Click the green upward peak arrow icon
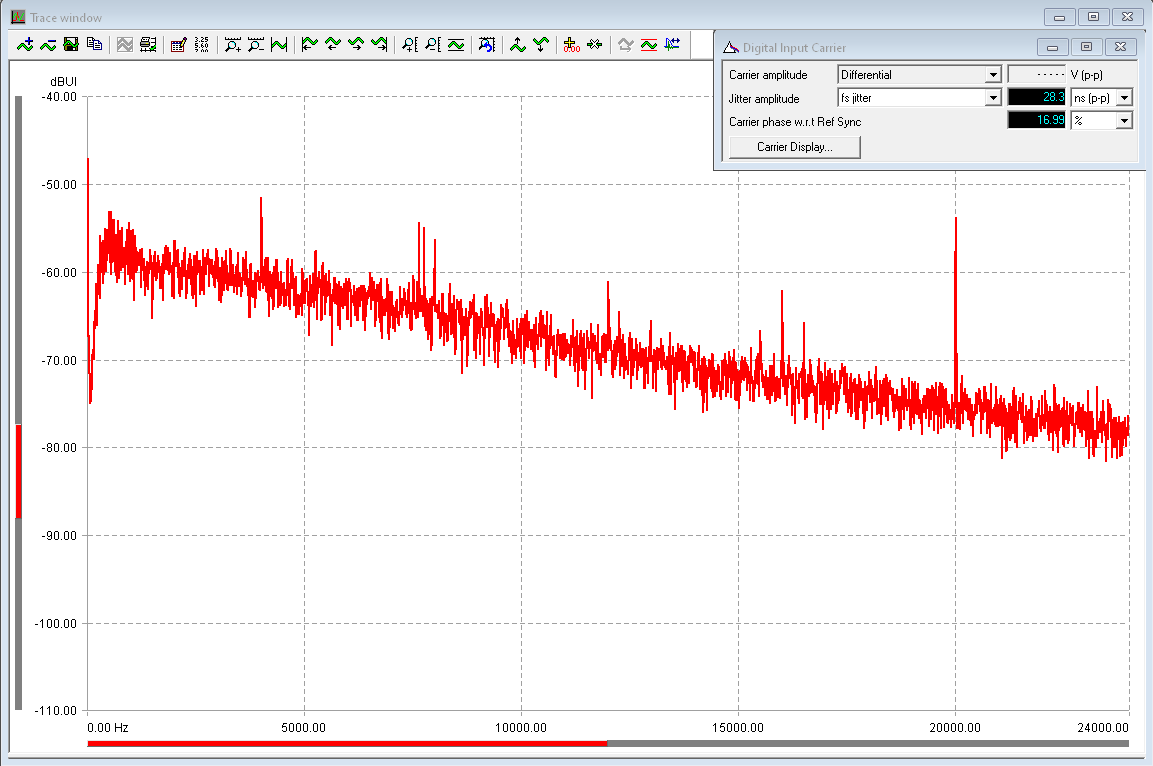This screenshot has height=766, width=1153. tap(518, 44)
